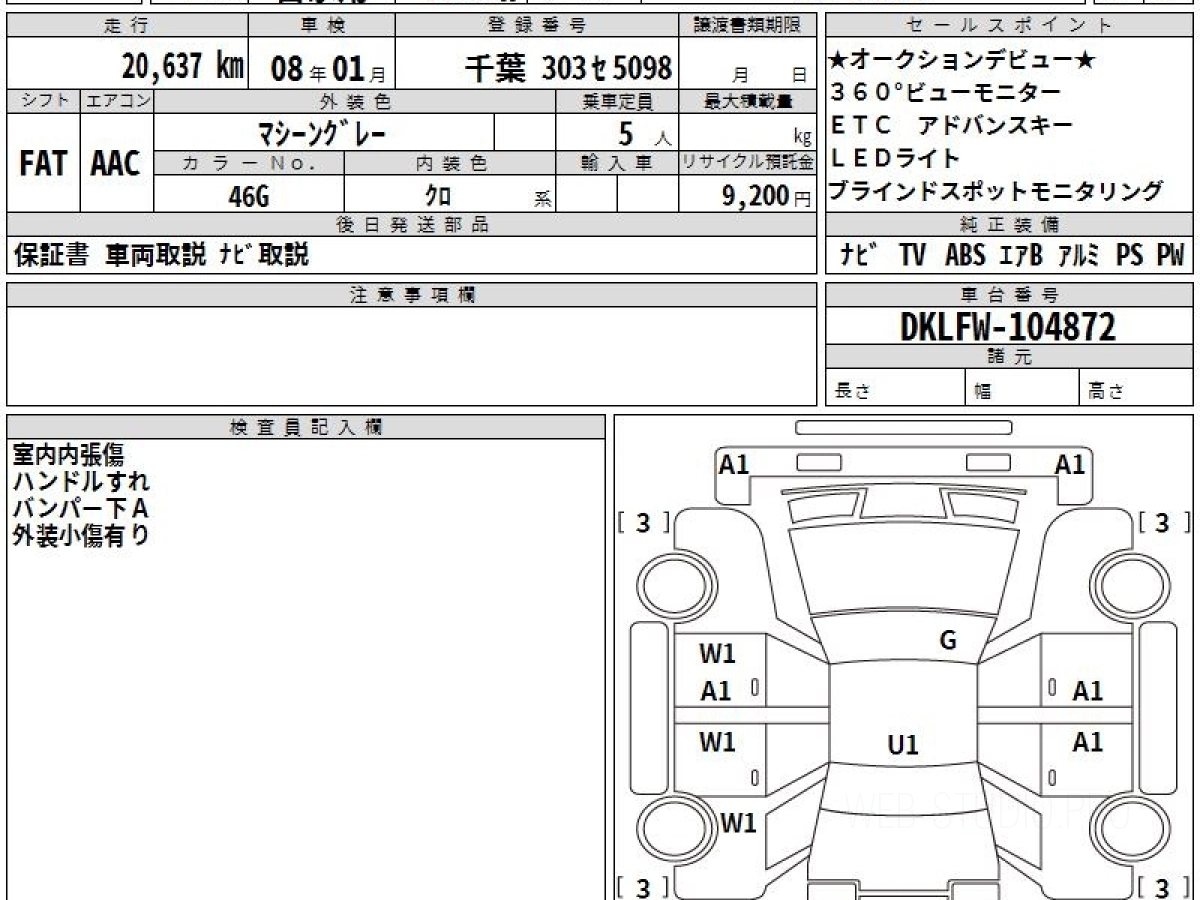
Task: Select inspector note 室内内張傷
Action: (x=68, y=455)
